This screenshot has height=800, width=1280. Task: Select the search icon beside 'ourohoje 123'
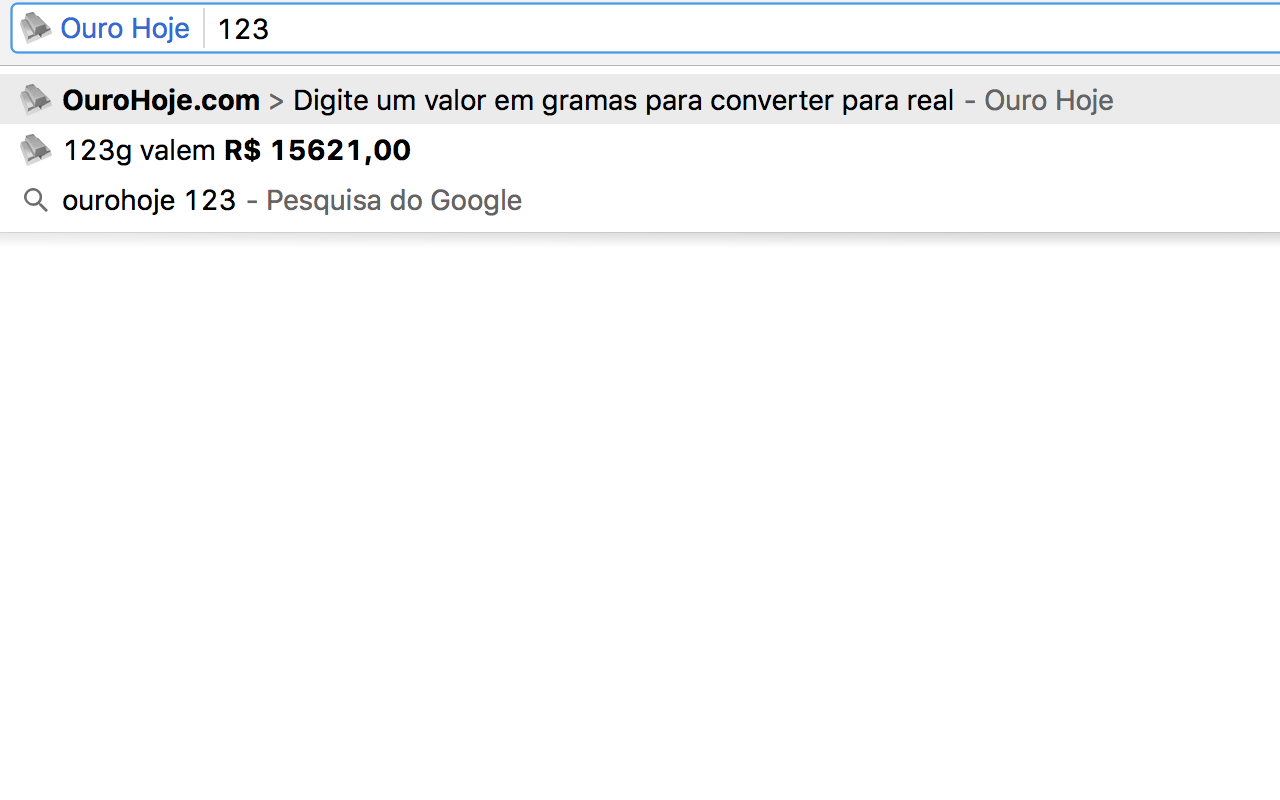coord(35,199)
